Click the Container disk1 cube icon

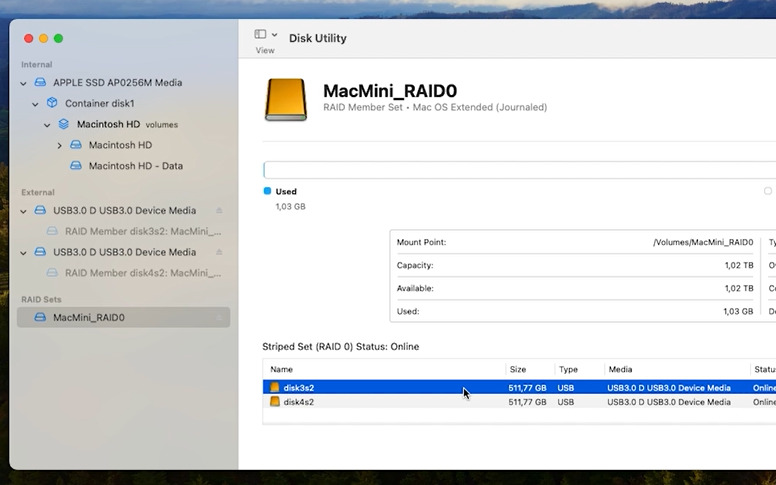pyautogui.click(x=52, y=102)
